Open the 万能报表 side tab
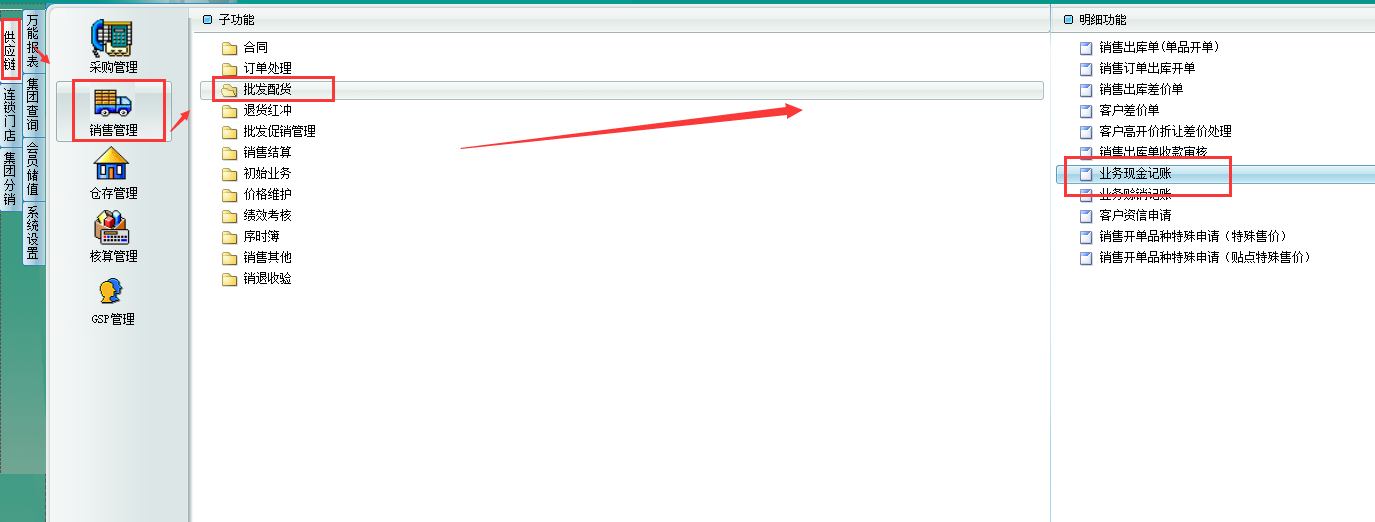The width and height of the screenshot is (1375, 522). click(33, 40)
